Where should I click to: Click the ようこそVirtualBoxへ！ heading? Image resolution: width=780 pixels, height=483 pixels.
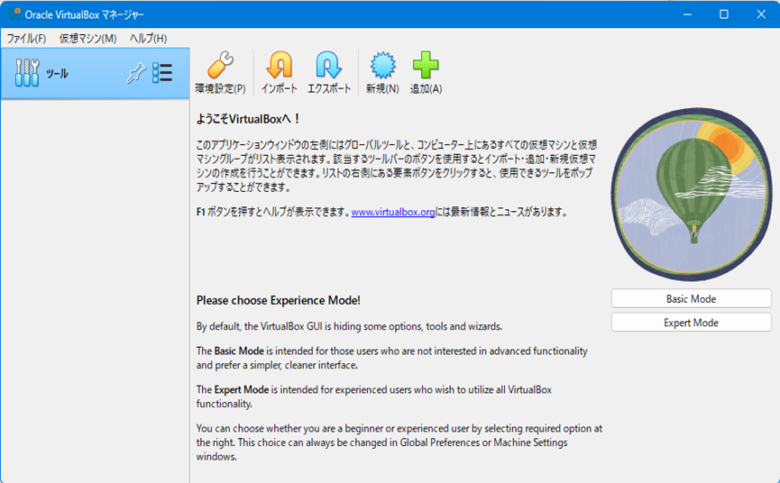tap(248, 119)
